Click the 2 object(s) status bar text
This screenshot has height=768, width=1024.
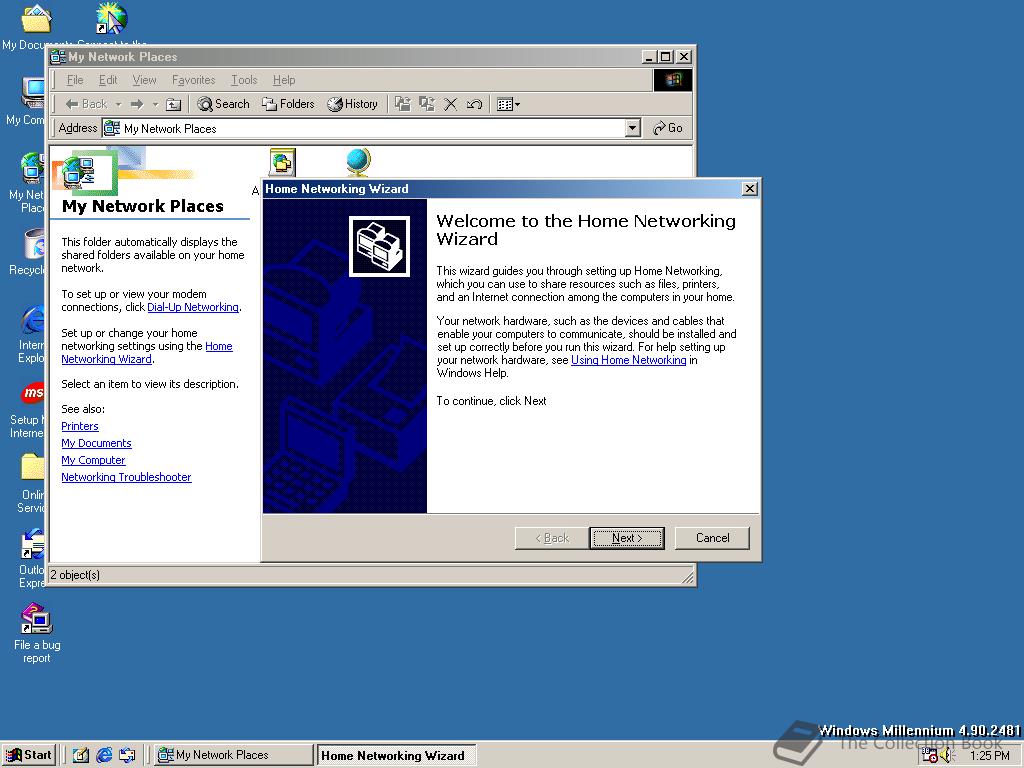(76, 575)
